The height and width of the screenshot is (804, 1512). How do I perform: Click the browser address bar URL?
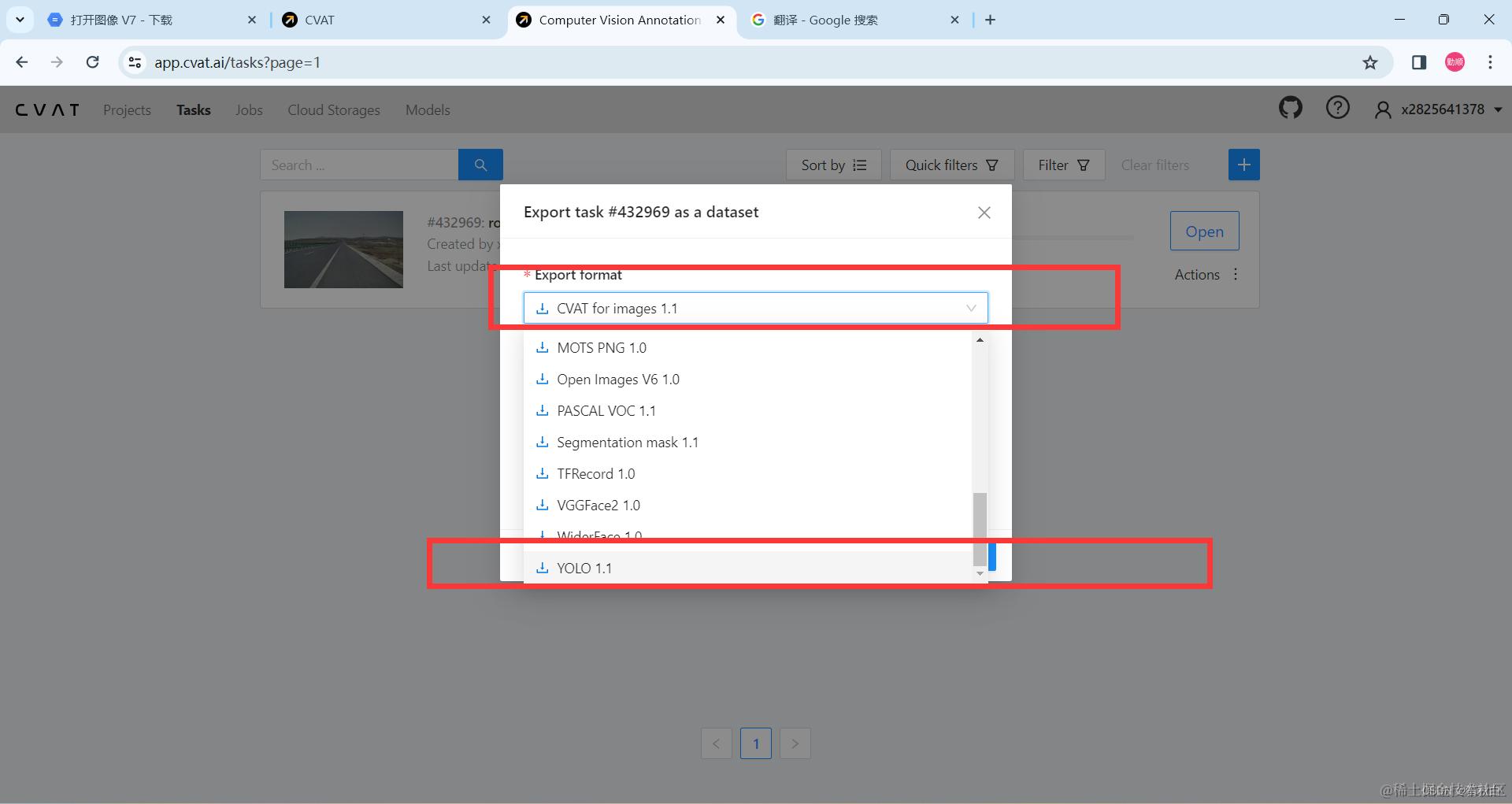click(x=237, y=62)
